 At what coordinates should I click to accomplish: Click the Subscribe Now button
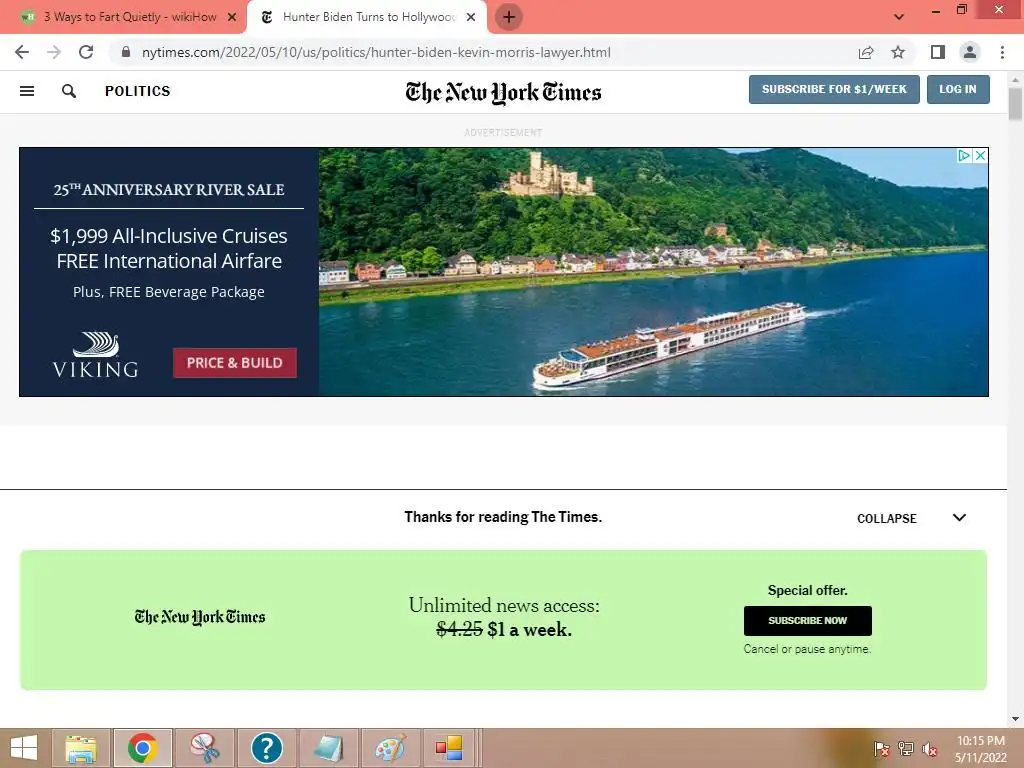[x=808, y=620]
